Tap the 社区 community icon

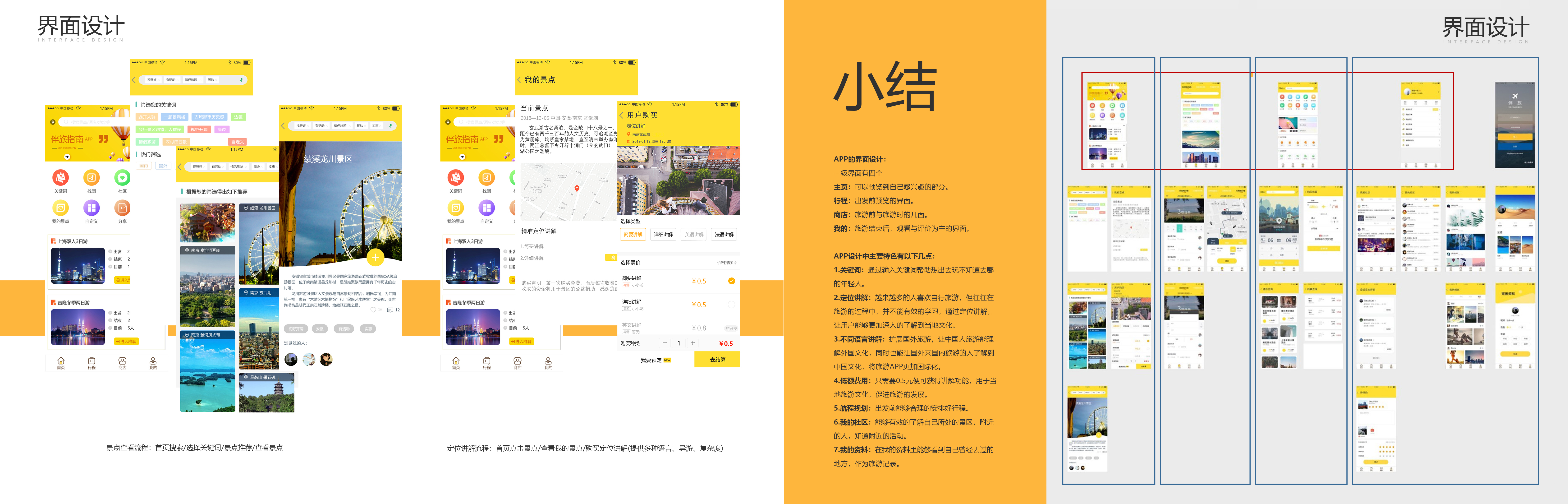(122, 177)
